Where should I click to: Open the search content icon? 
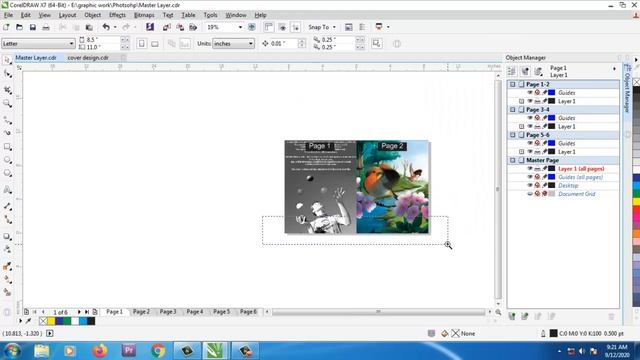coord(150,27)
